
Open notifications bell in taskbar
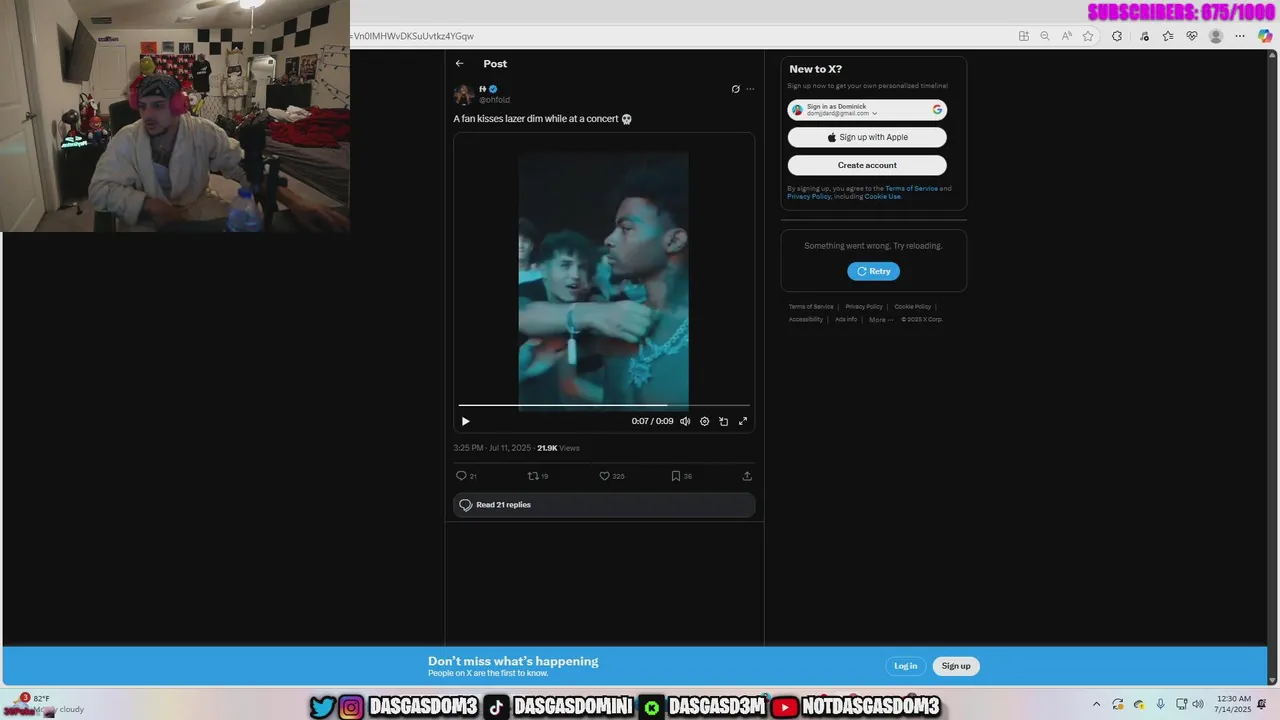1262,704
